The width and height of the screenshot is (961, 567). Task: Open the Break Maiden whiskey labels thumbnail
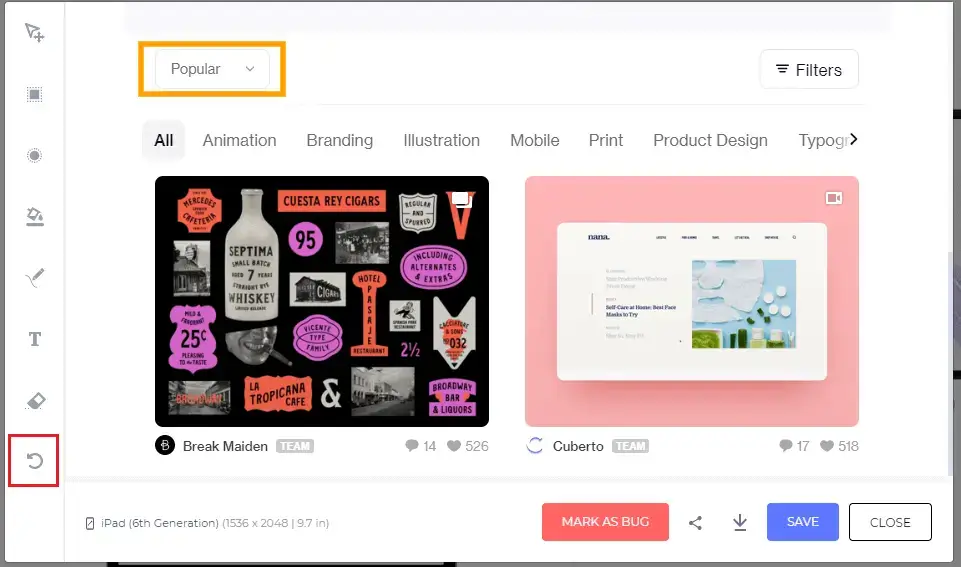[x=322, y=301]
